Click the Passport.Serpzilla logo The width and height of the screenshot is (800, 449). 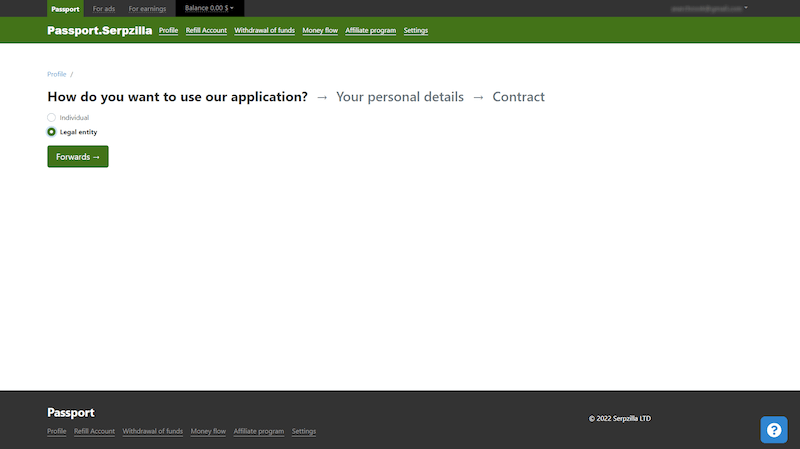99,31
